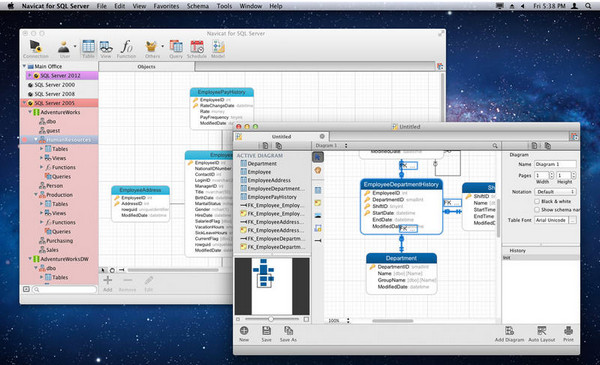Click the Add Diagram icon
This screenshot has width=600, height=365.
pyautogui.click(x=509, y=334)
